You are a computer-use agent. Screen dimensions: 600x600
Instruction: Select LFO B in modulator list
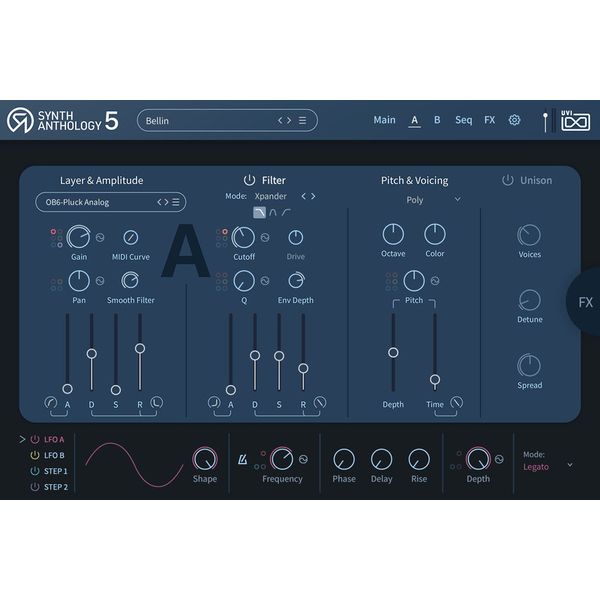point(54,455)
